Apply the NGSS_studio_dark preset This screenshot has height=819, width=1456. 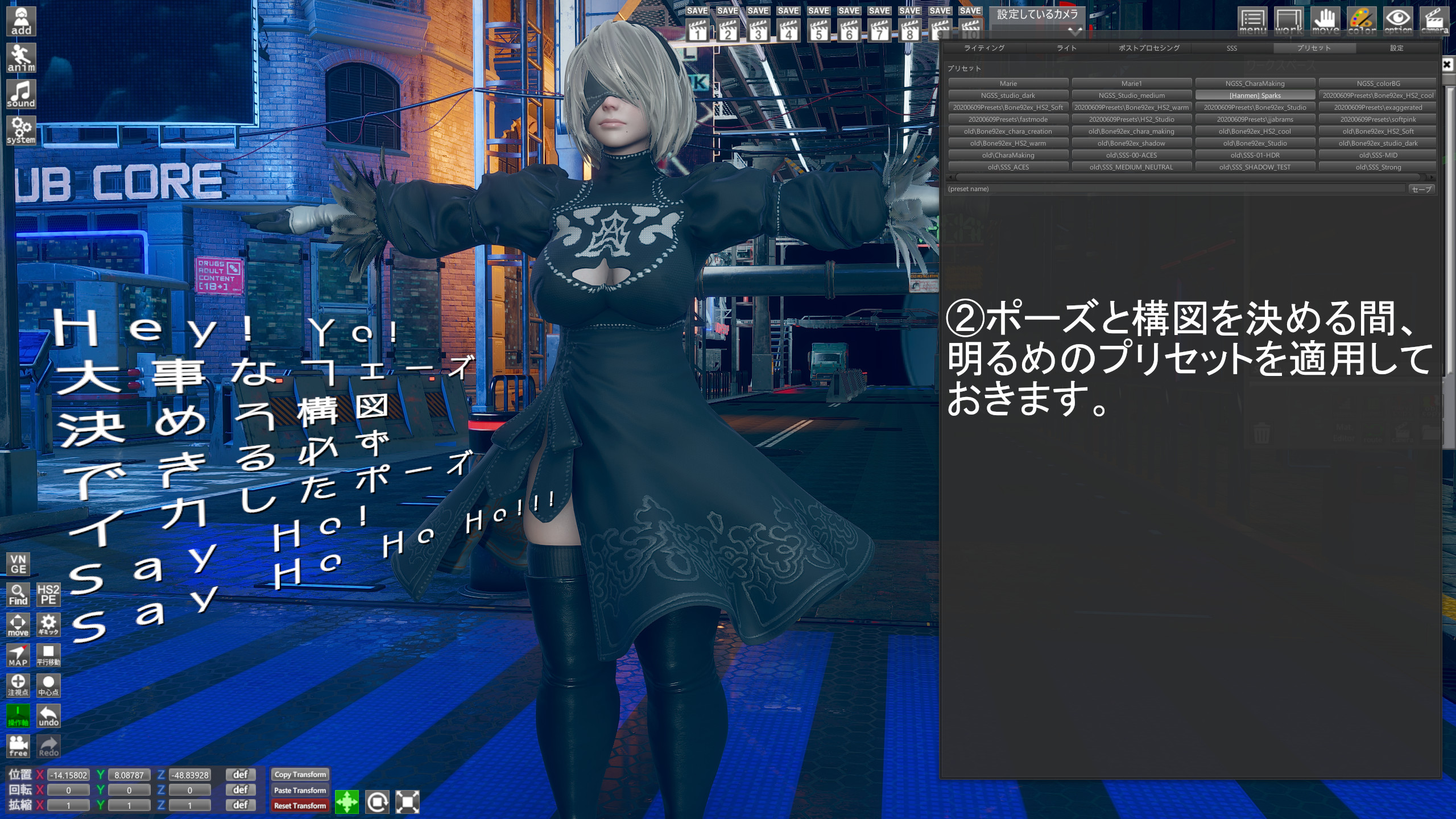(x=1008, y=96)
